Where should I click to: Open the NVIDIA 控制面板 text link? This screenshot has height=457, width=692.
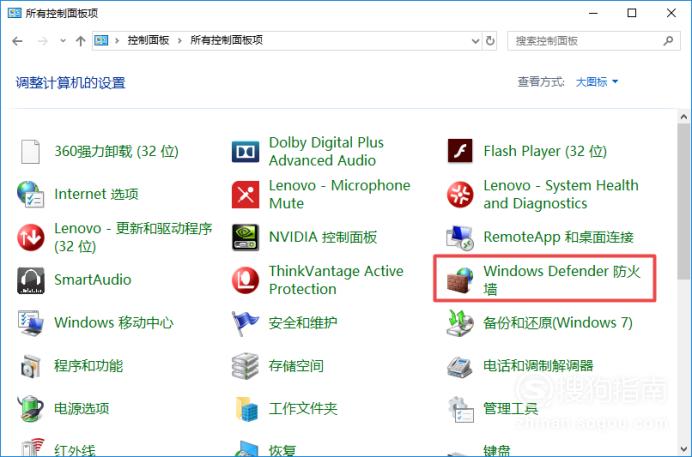(x=323, y=237)
